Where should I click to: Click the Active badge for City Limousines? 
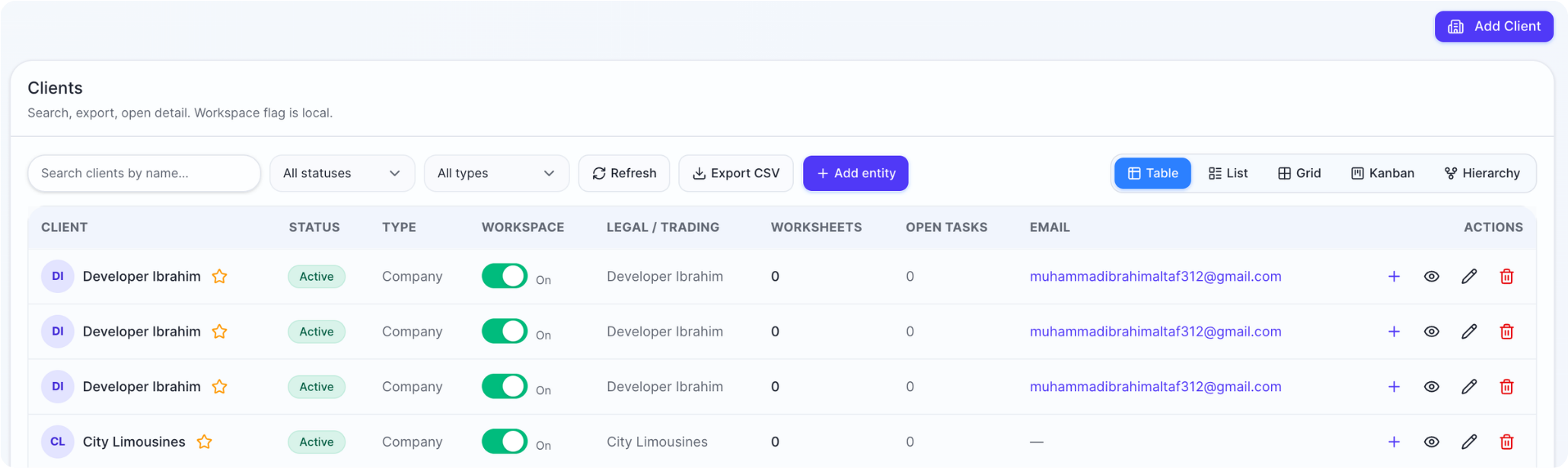pos(317,442)
